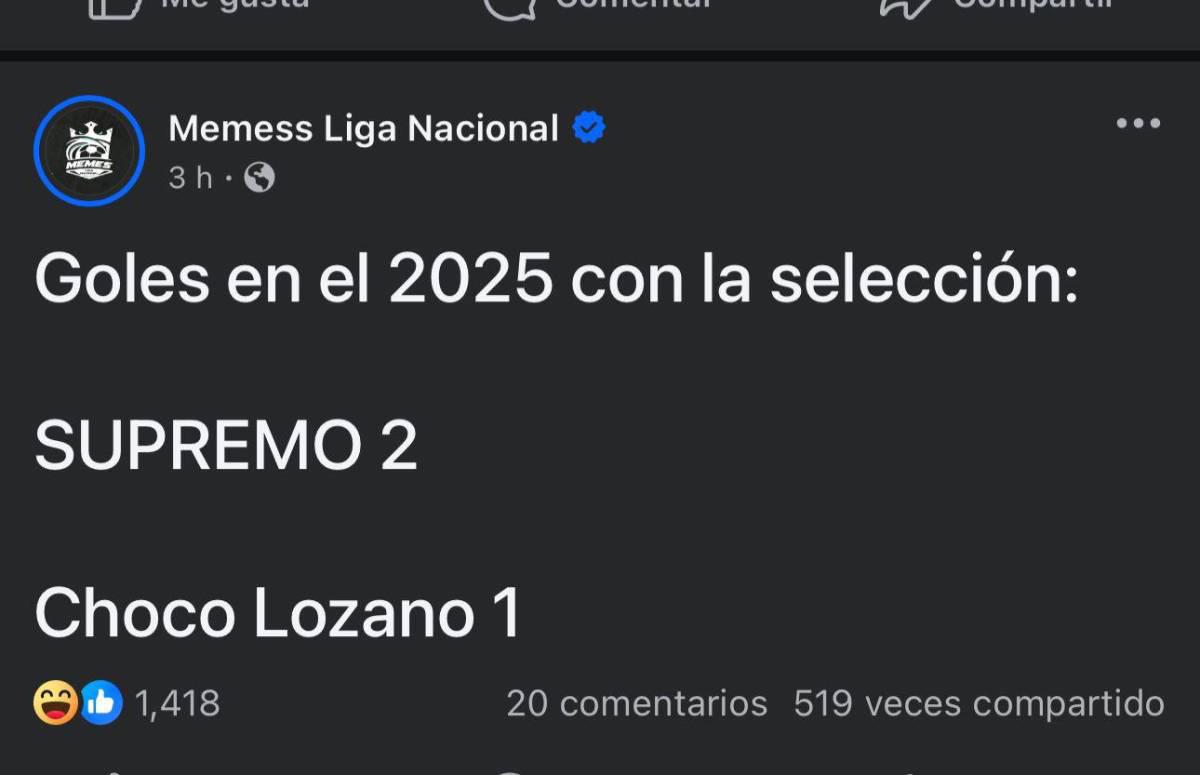The image size is (1200, 775).
Task: Open the three-dot post options menu
Action: click(1136, 123)
